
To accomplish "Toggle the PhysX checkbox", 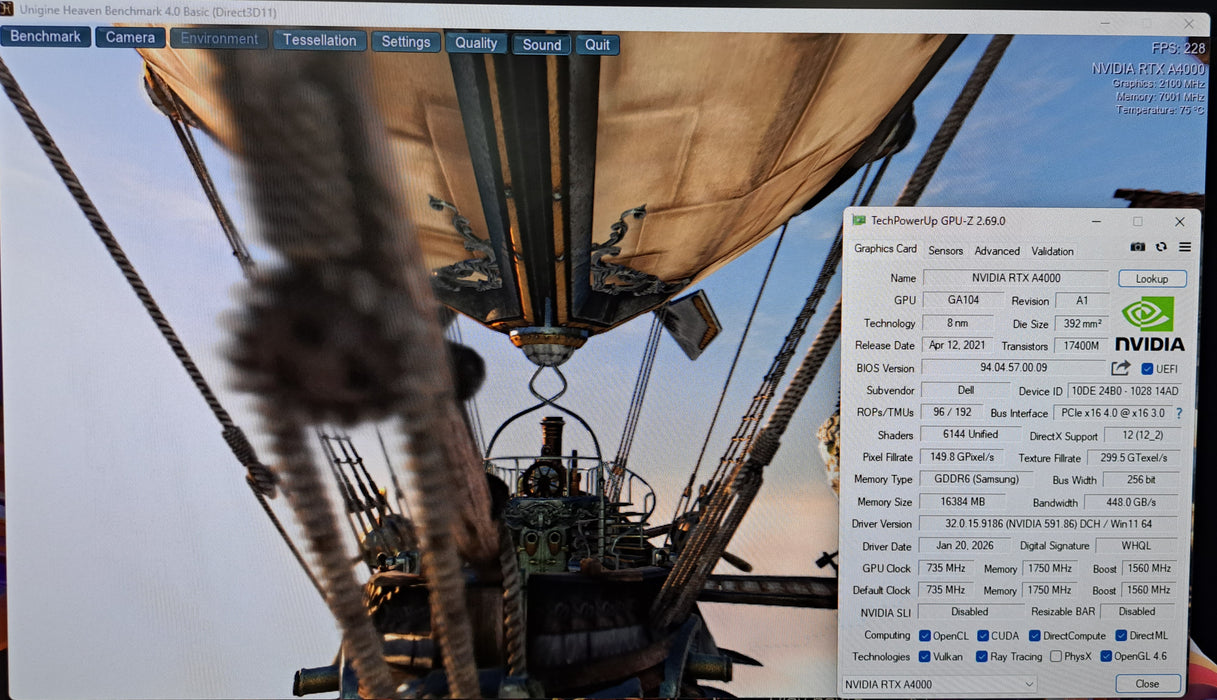I will 1056,657.
